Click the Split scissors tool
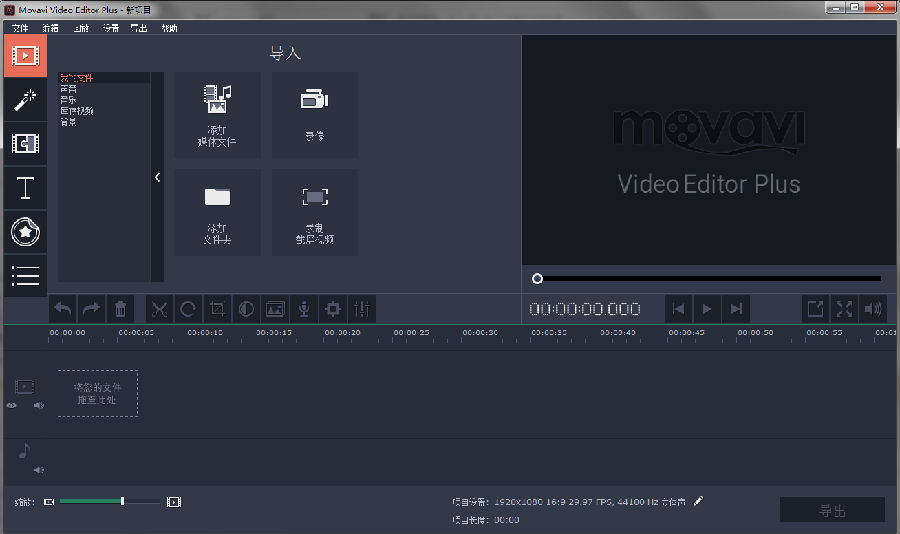Screen dimensions: 900x534 pos(160,309)
